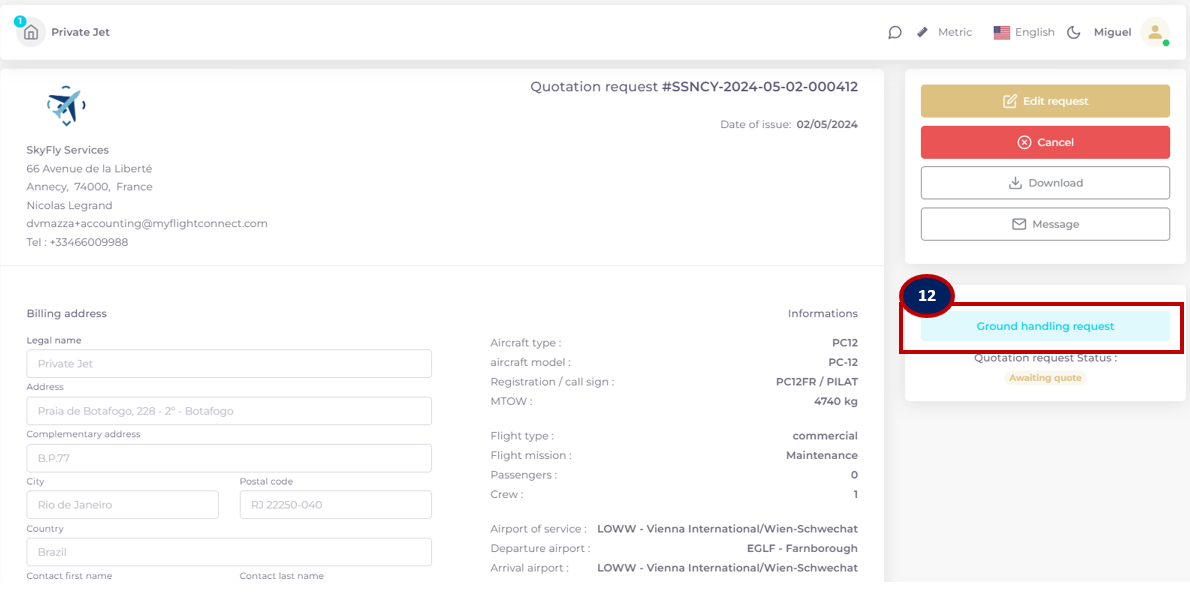Open the English language selector
The width and height of the screenshot is (1190, 597).
(x=1024, y=32)
